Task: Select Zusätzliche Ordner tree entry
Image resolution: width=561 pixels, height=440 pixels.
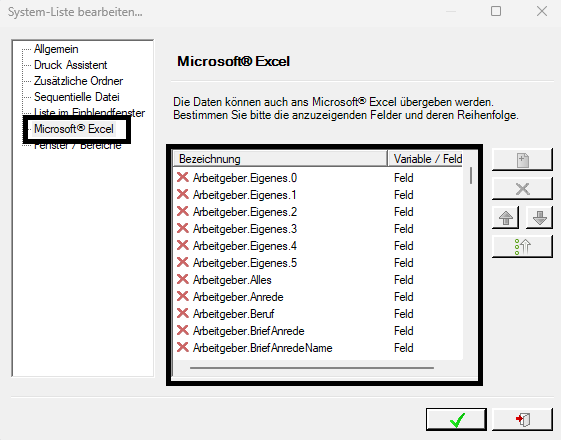Action: pyautogui.click(x=78, y=81)
